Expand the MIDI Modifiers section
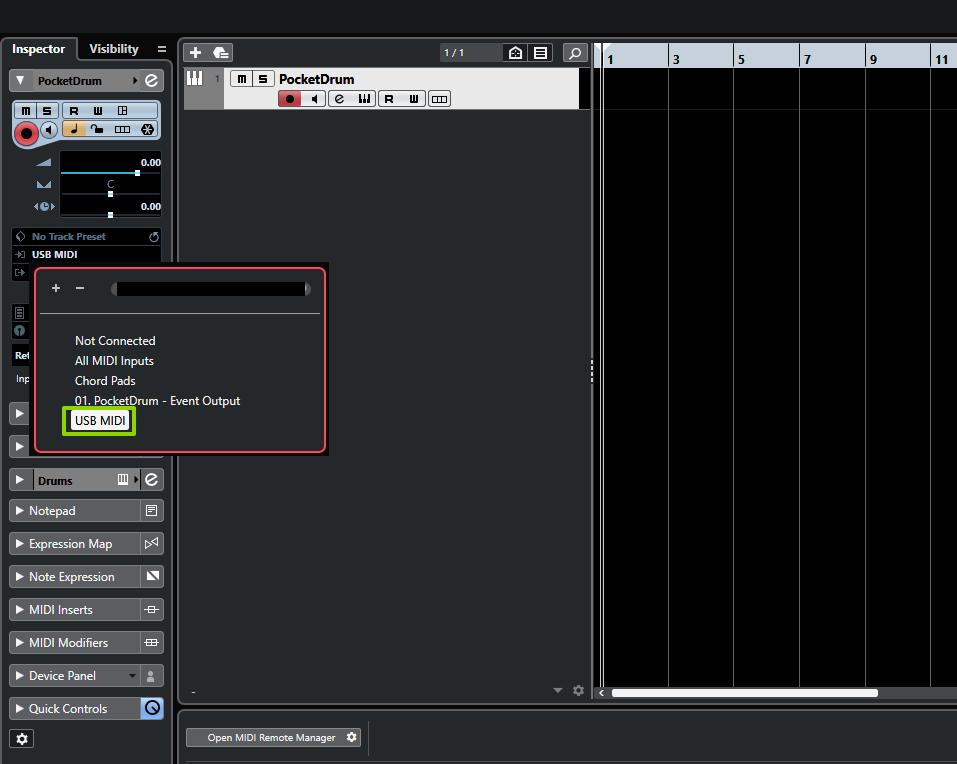The image size is (957, 764). coord(20,643)
